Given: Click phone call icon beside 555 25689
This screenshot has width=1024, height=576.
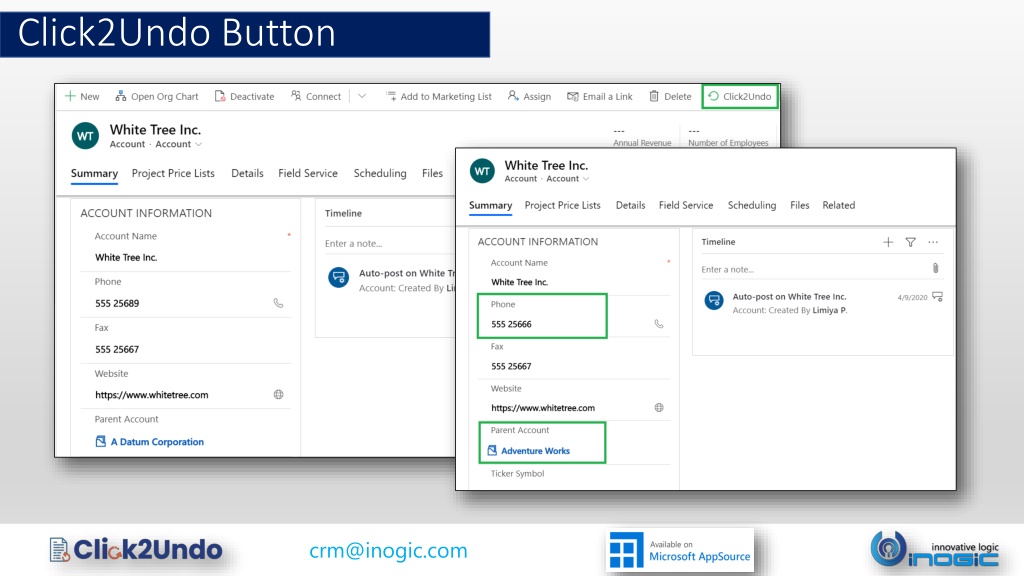Looking at the screenshot, I should 278,303.
